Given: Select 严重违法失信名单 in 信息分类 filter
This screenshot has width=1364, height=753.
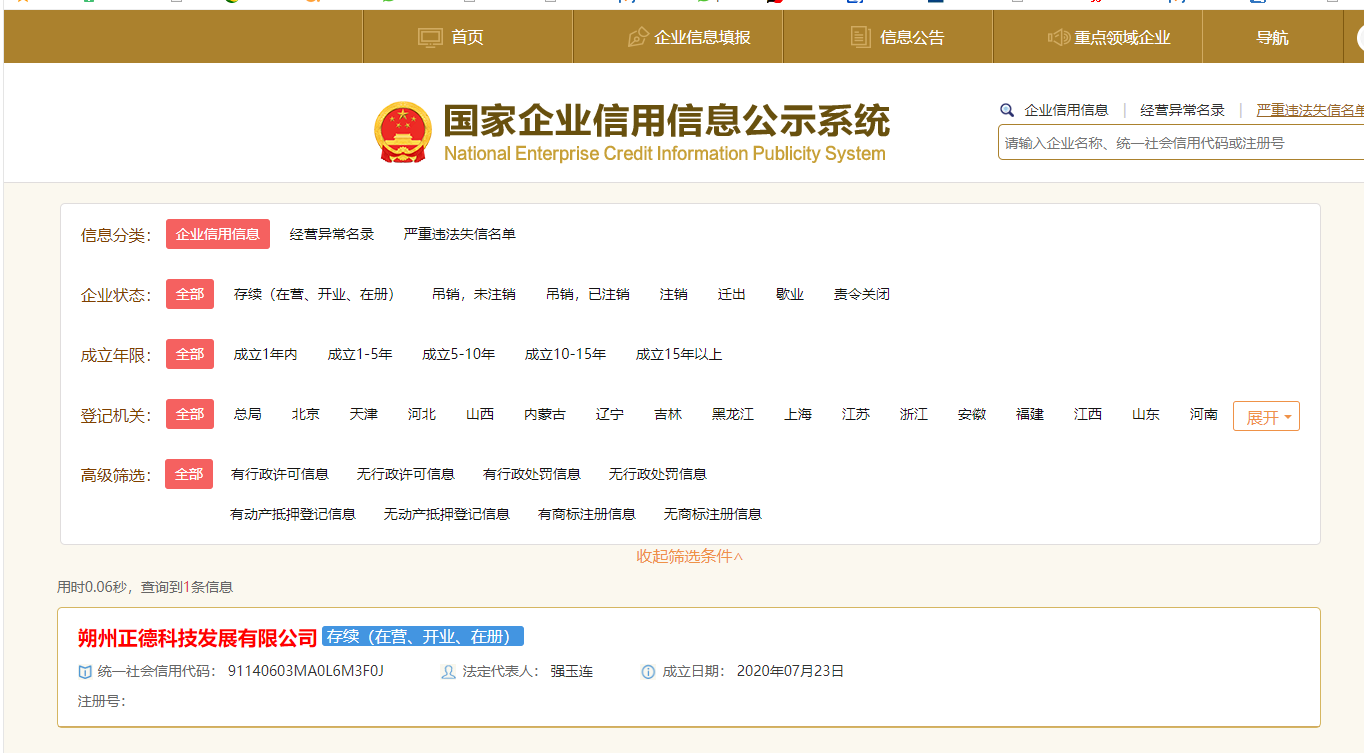Looking at the screenshot, I should click(460, 234).
